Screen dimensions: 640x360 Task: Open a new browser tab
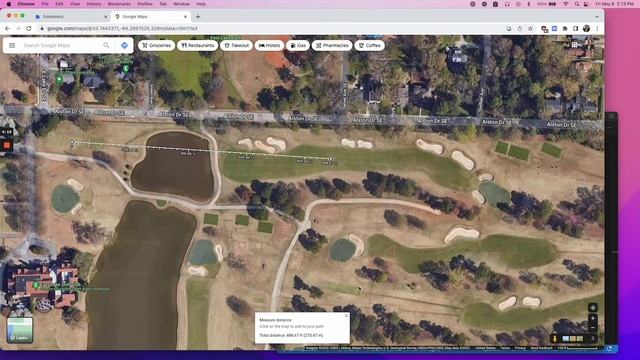tap(198, 17)
